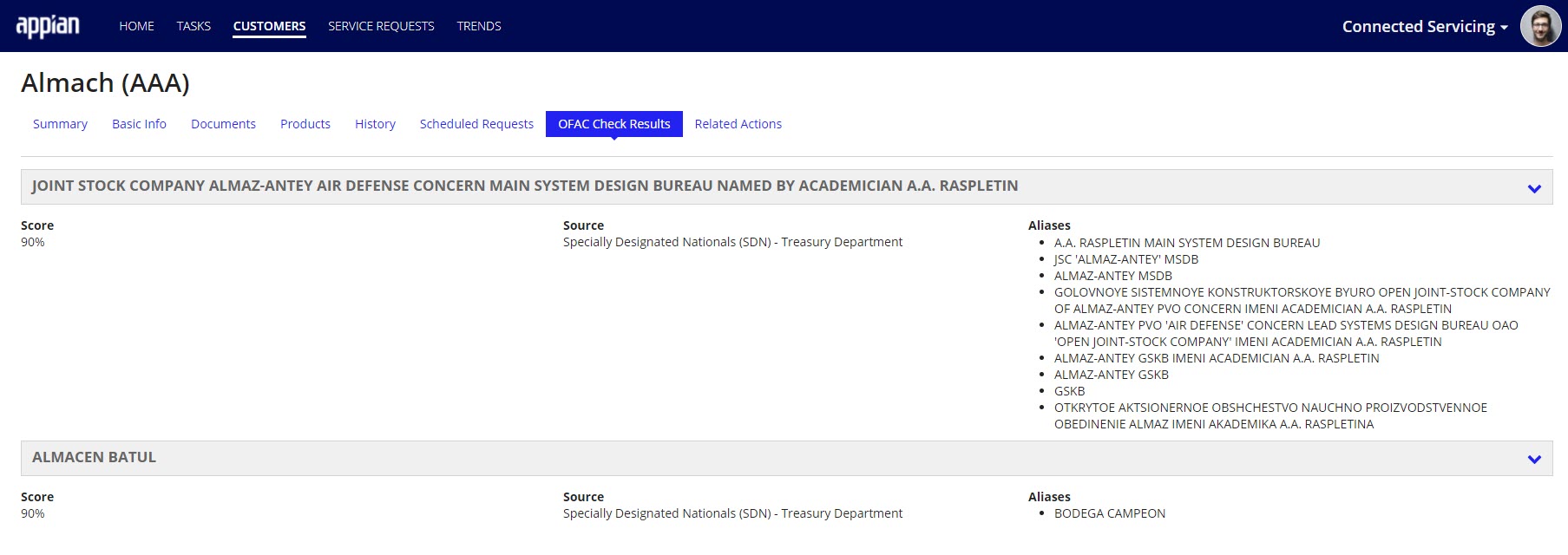Click the 90% score of the first result
Viewport: 1568px width, 555px height.
click(33, 242)
